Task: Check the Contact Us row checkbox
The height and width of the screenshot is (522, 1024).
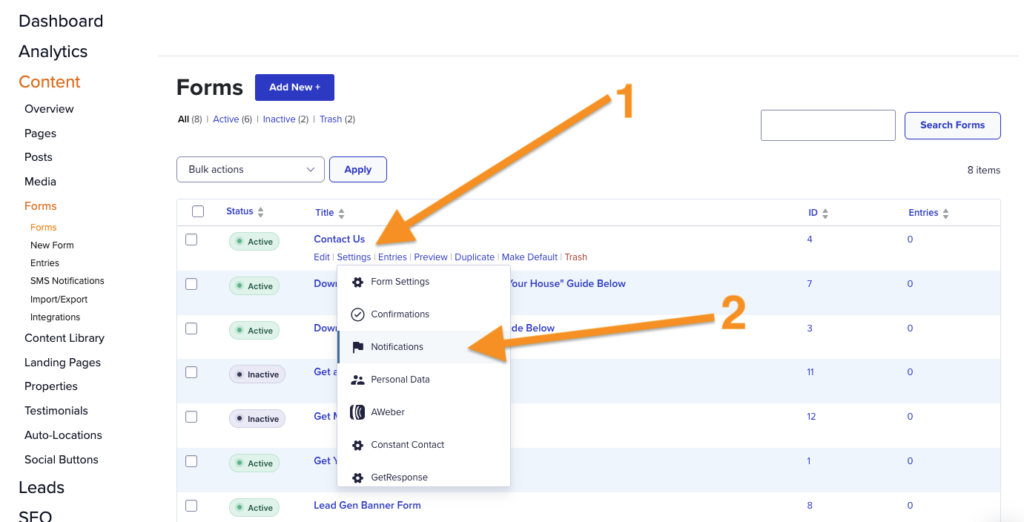Action: click(x=191, y=240)
